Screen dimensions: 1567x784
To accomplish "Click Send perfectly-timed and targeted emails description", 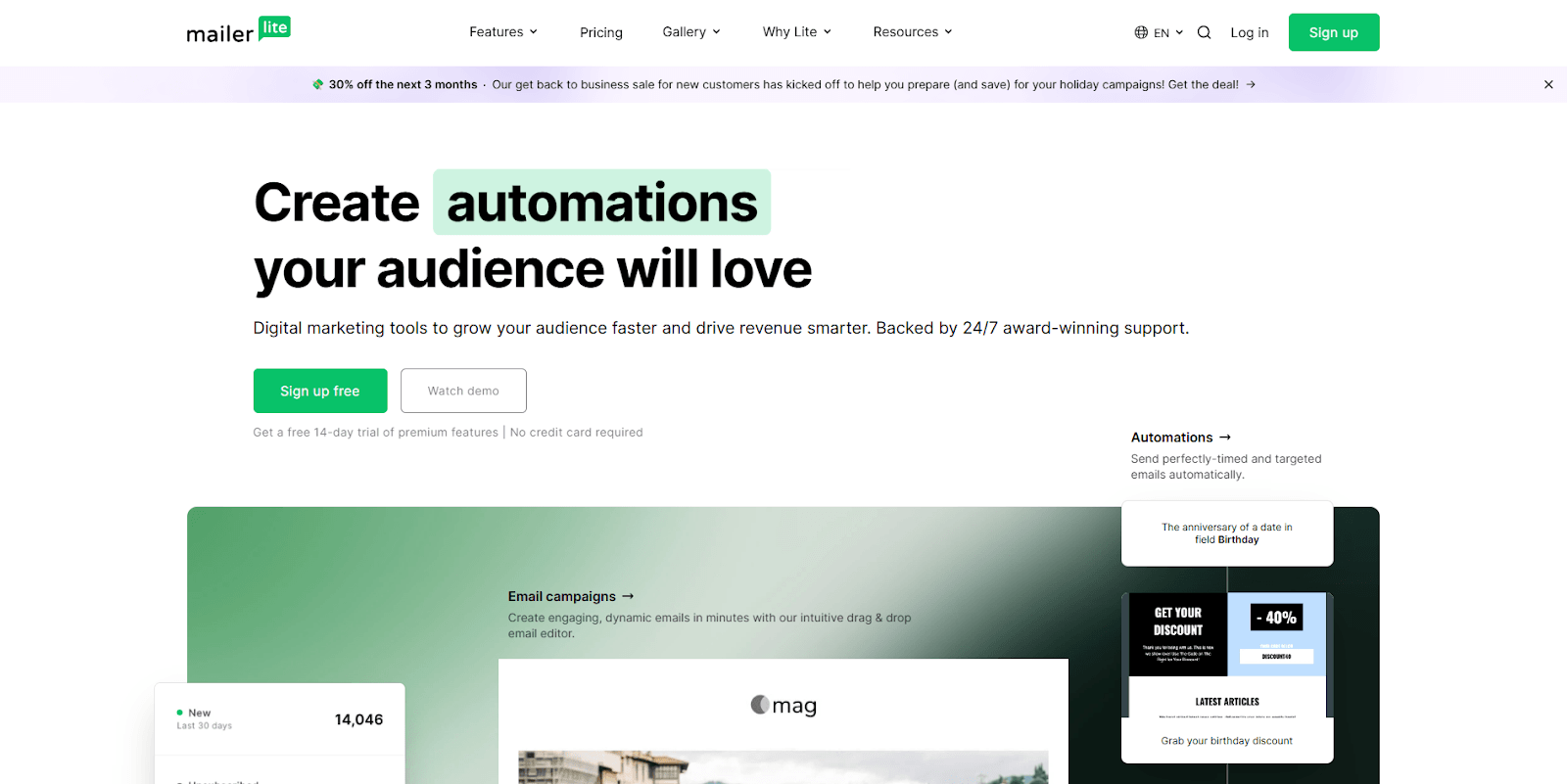I will pyautogui.click(x=1226, y=467).
